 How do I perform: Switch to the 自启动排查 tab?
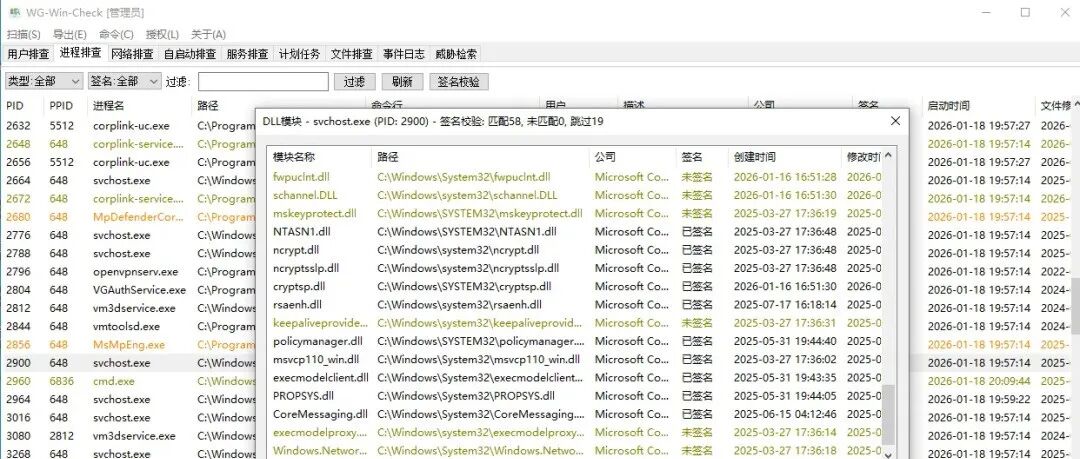(189, 54)
